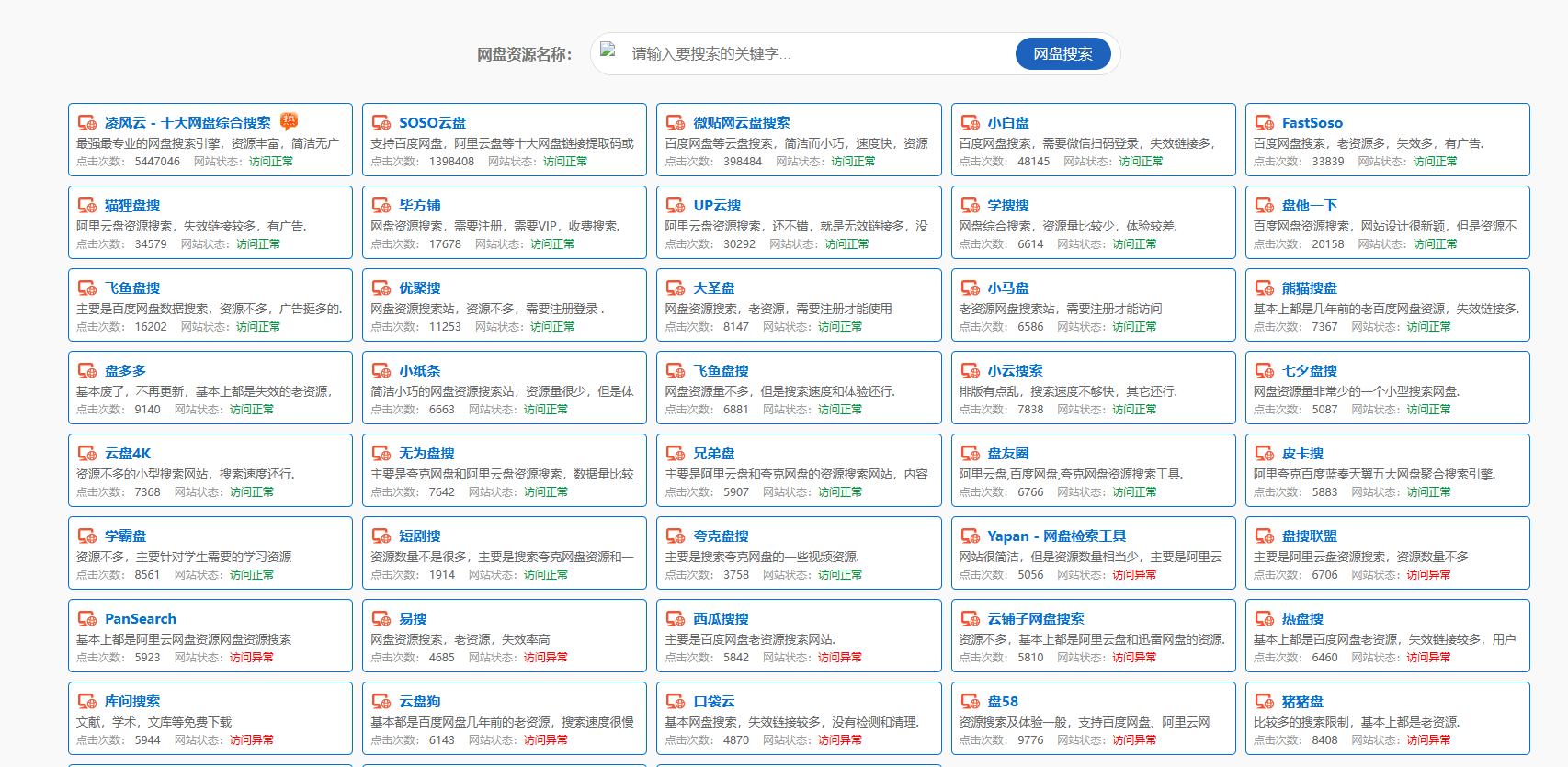Click the icon beside 毕方铺
The height and width of the screenshot is (767, 1568).
tap(381, 205)
